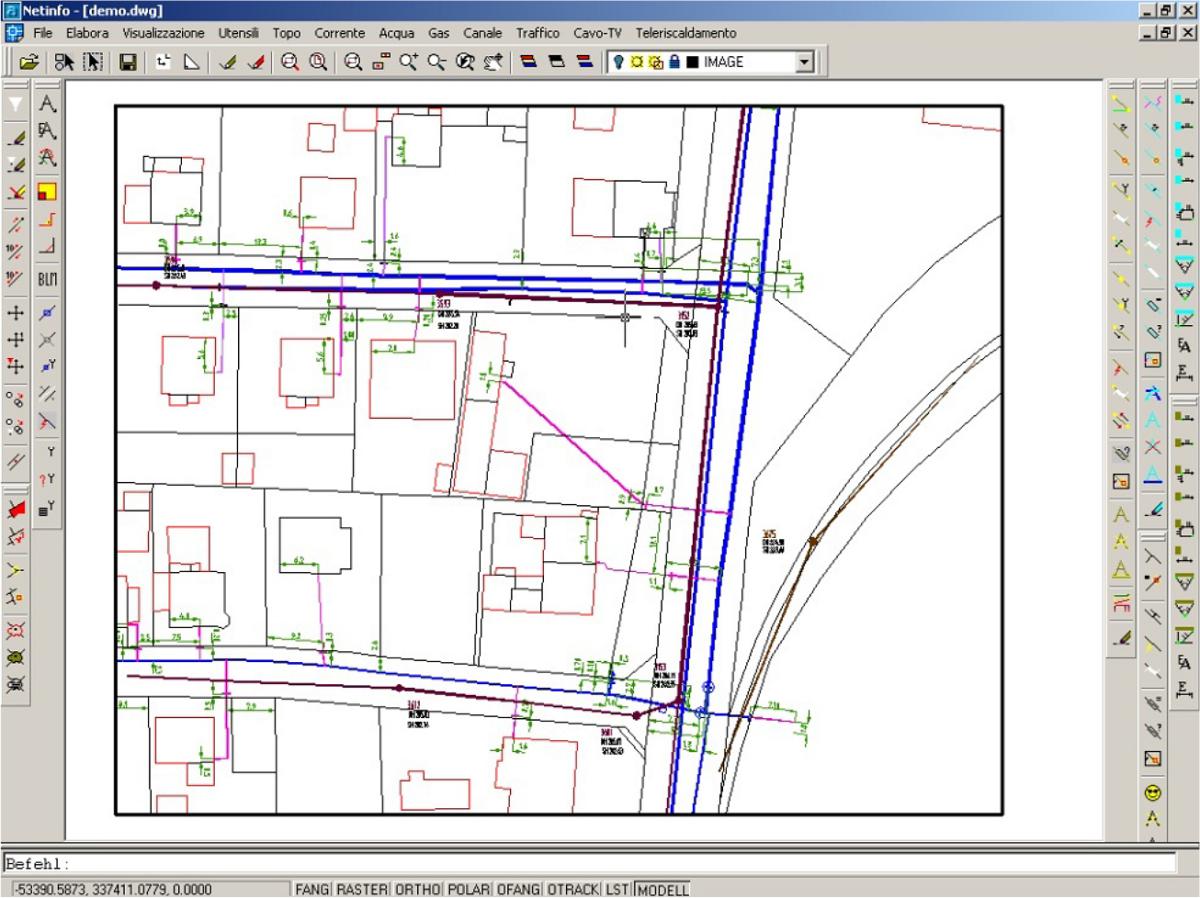Click the white funnel filter icon
1200x898 pixels.
tap(16, 104)
